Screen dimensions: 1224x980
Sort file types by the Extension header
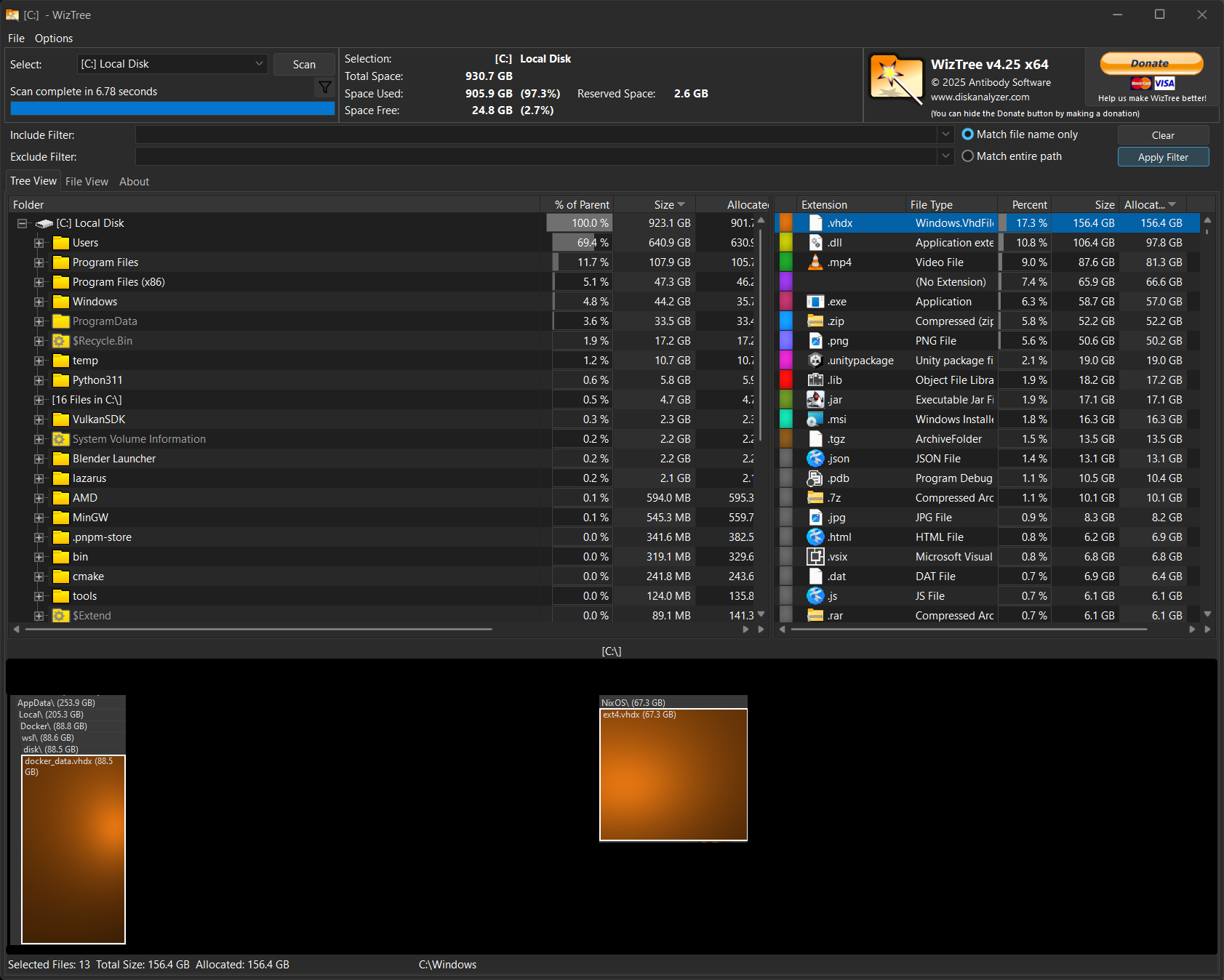(x=851, y=205)
